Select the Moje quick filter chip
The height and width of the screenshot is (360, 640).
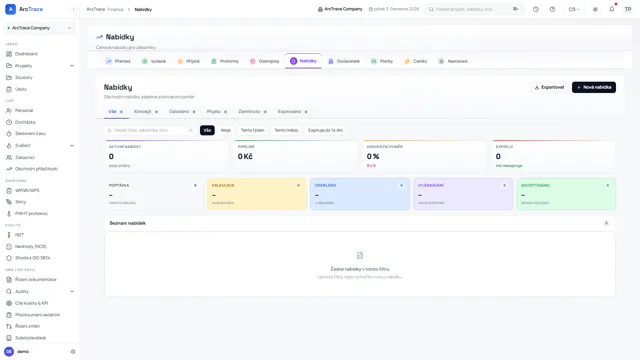pyautogui.click(x=226, y=130)
